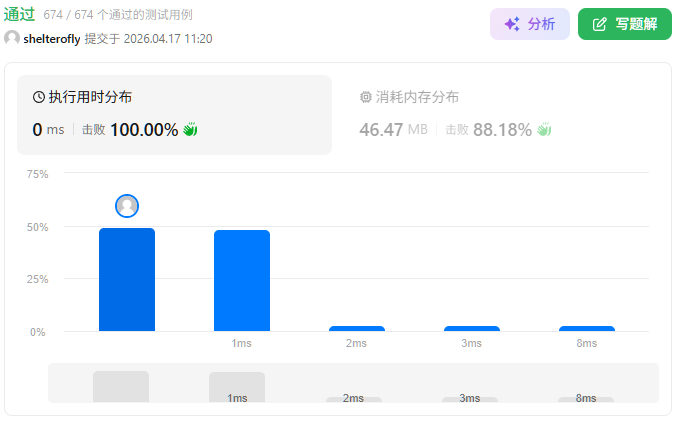Click the pencil icon on the 写题解 button
Image resolution: width=678 pixels, height=424 pixels.
(600, 24)
